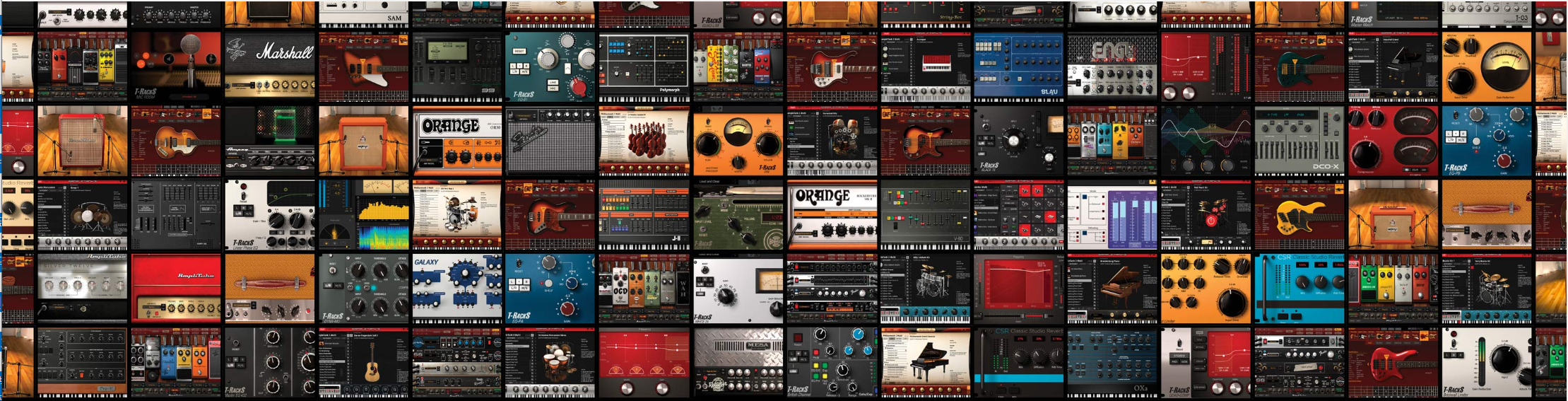Select the SAM synth thumbnail

[x=363, y=13]
